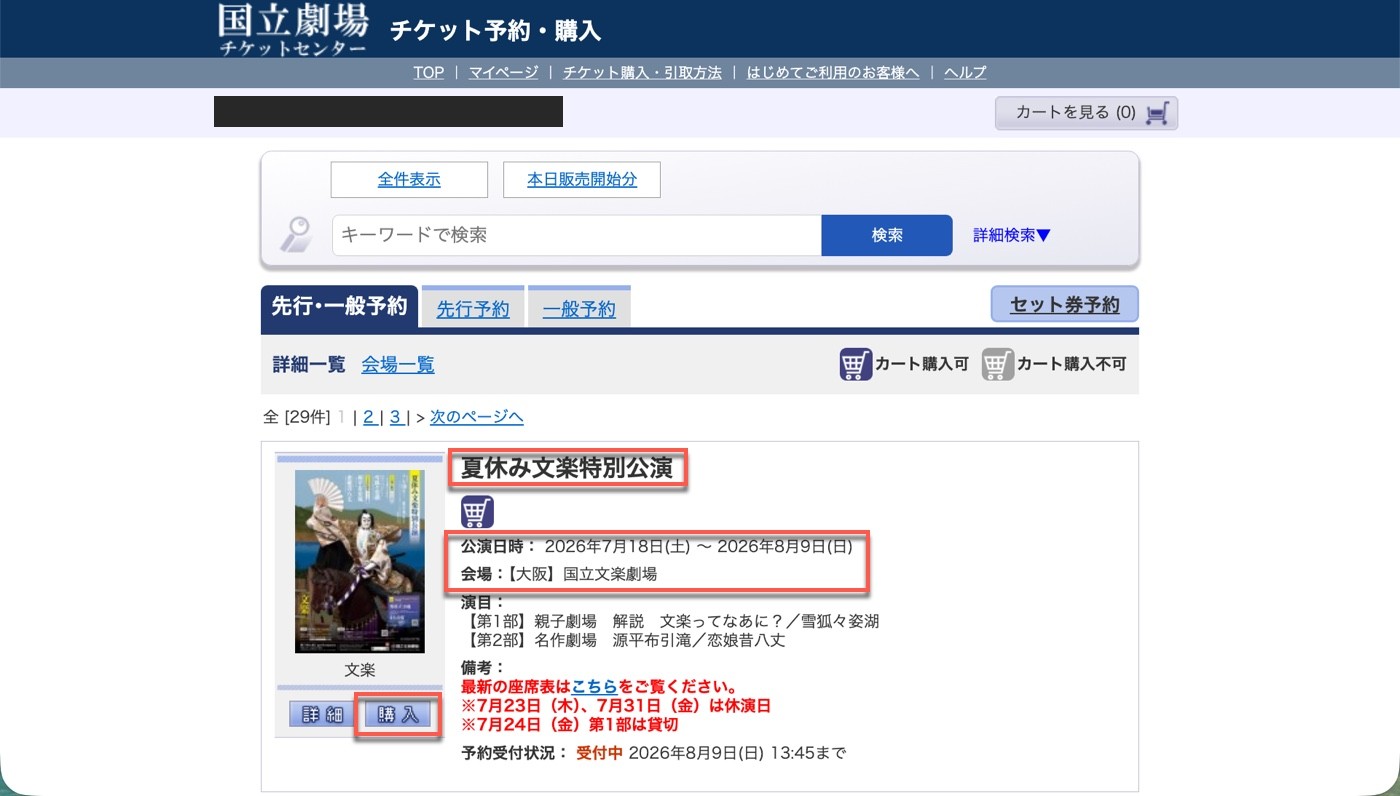Click the 全 [29件] result count text
The width and height of the screenshot is (1400, 796).
pyautogui.click(x=296, y=417)
